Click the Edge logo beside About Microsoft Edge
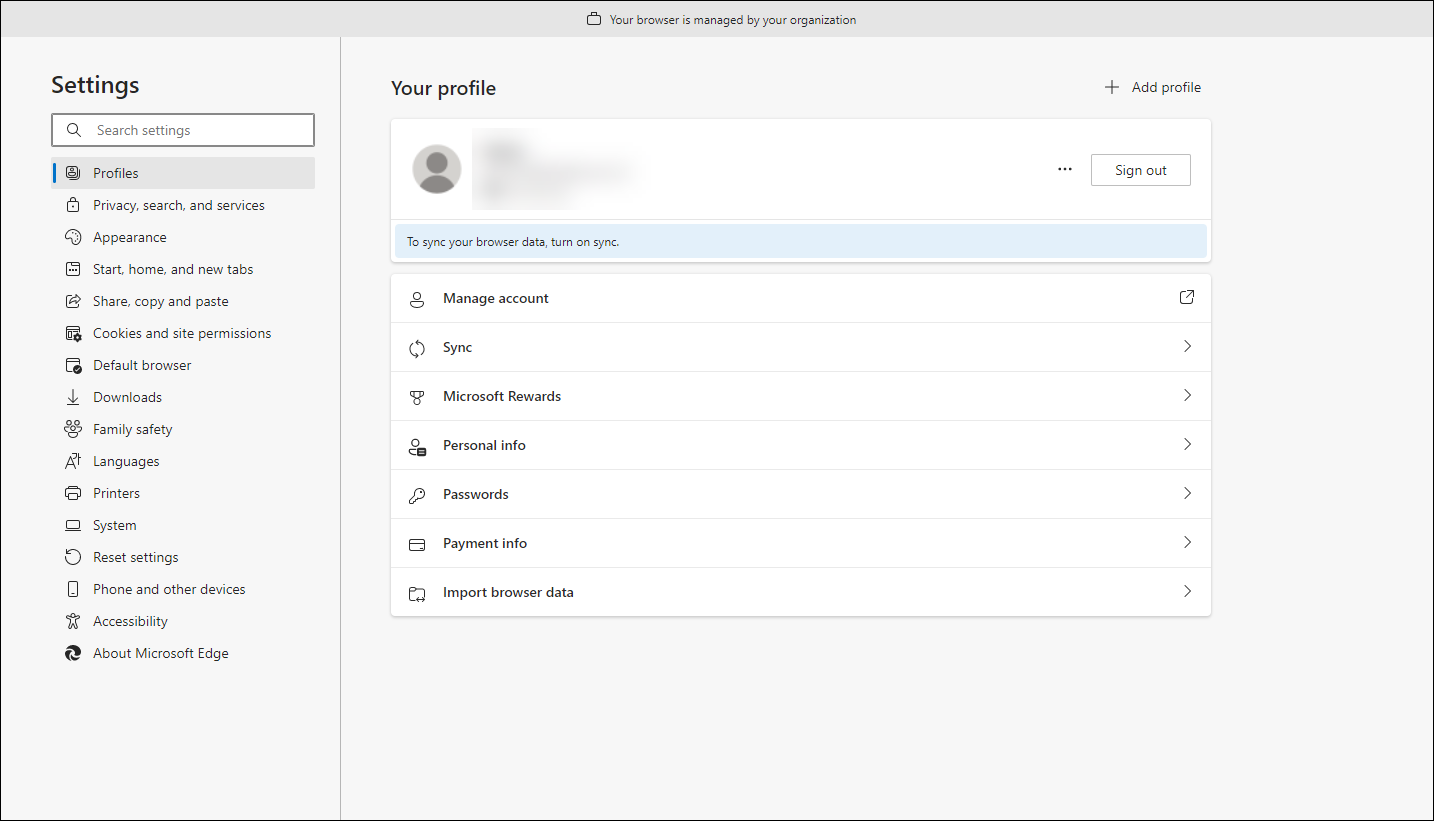Screen dimensions: 1434x821 click(x=73, y=653)
